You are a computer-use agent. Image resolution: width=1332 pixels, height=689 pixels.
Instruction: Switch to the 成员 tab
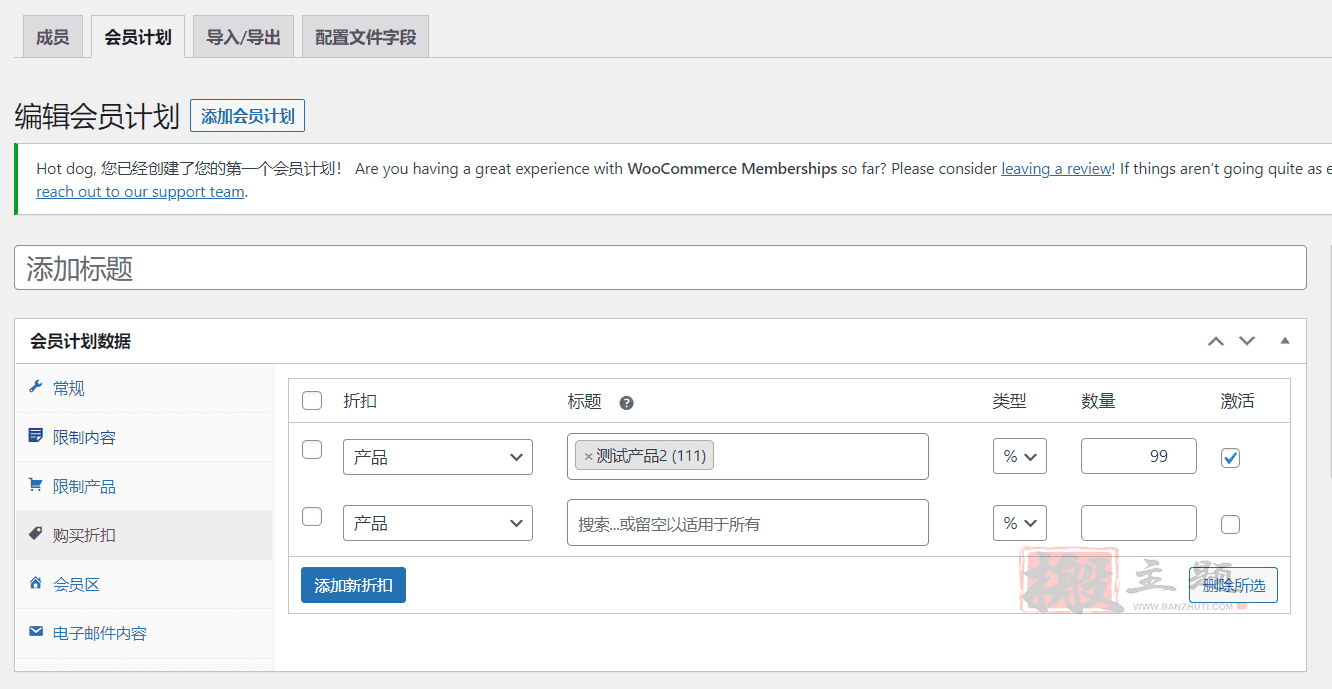(53, 37)
